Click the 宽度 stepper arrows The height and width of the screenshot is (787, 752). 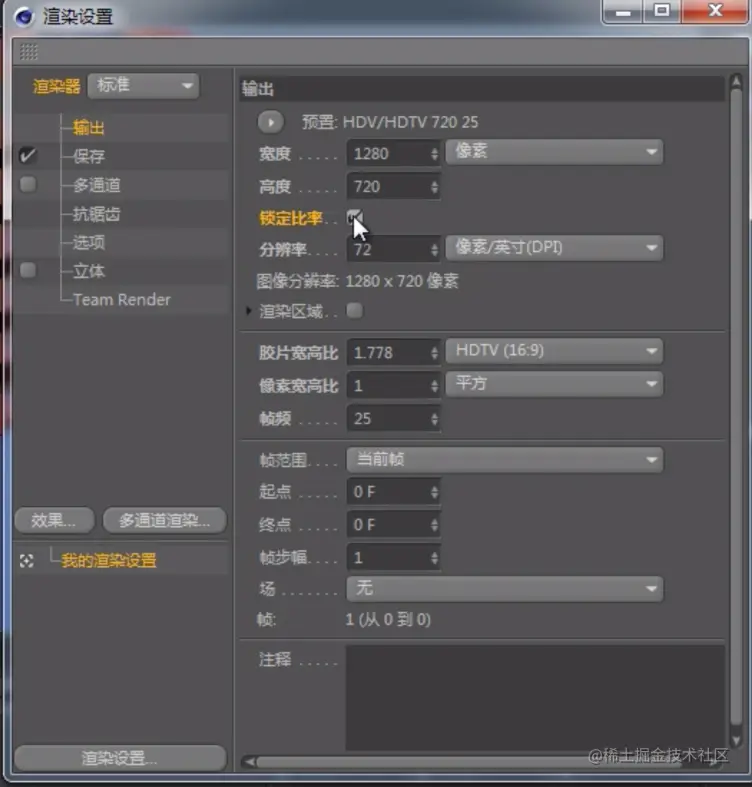[x=435, y=153]
